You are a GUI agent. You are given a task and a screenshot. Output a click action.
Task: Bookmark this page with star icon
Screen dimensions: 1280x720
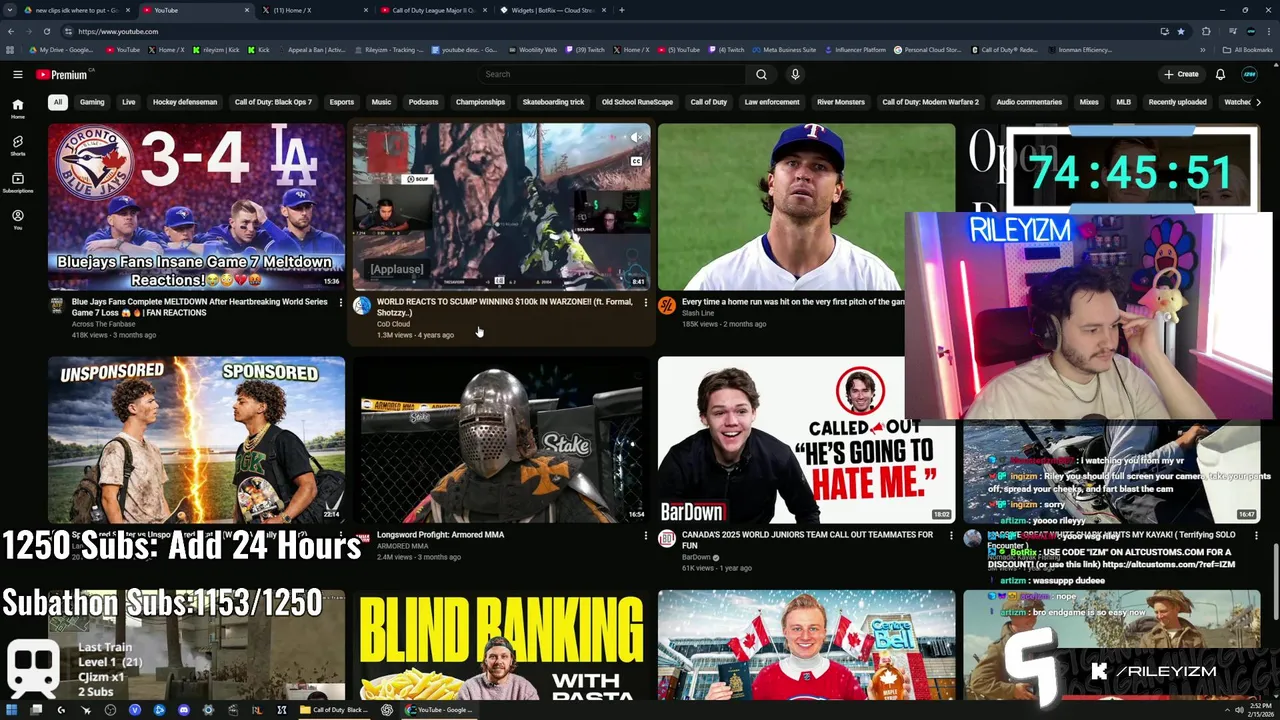point(1181,31)
